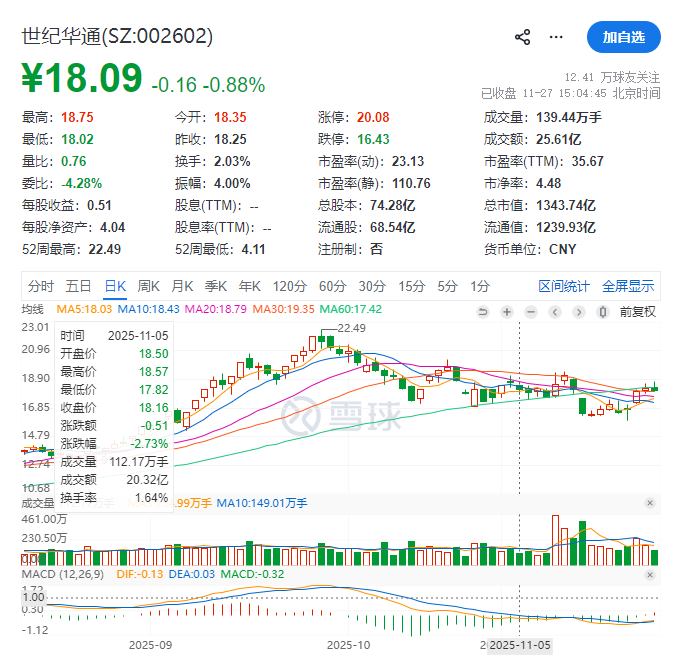Click 全屏显示 to show fullscreen
This screenshot has height=657, width=681.
tap(628, 286)
